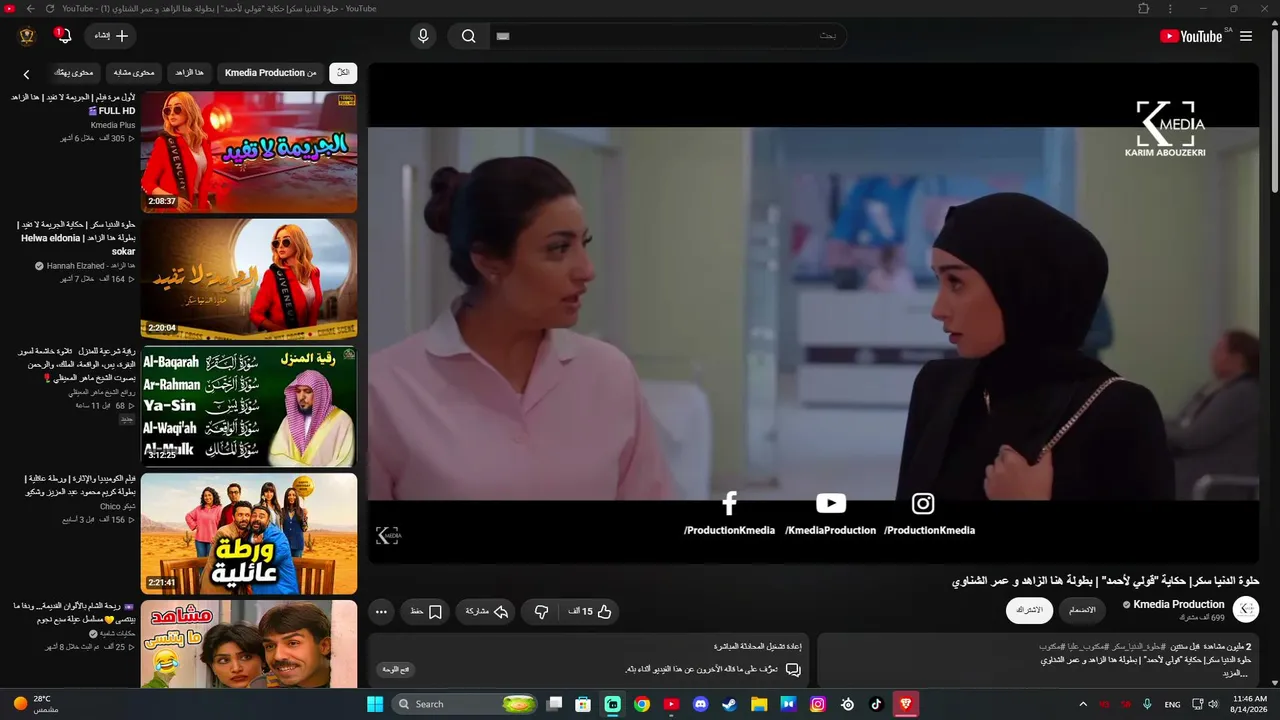The image size is (1280, 720).
Task: Open the taskbar clock and date
Action: point(1249,704)
